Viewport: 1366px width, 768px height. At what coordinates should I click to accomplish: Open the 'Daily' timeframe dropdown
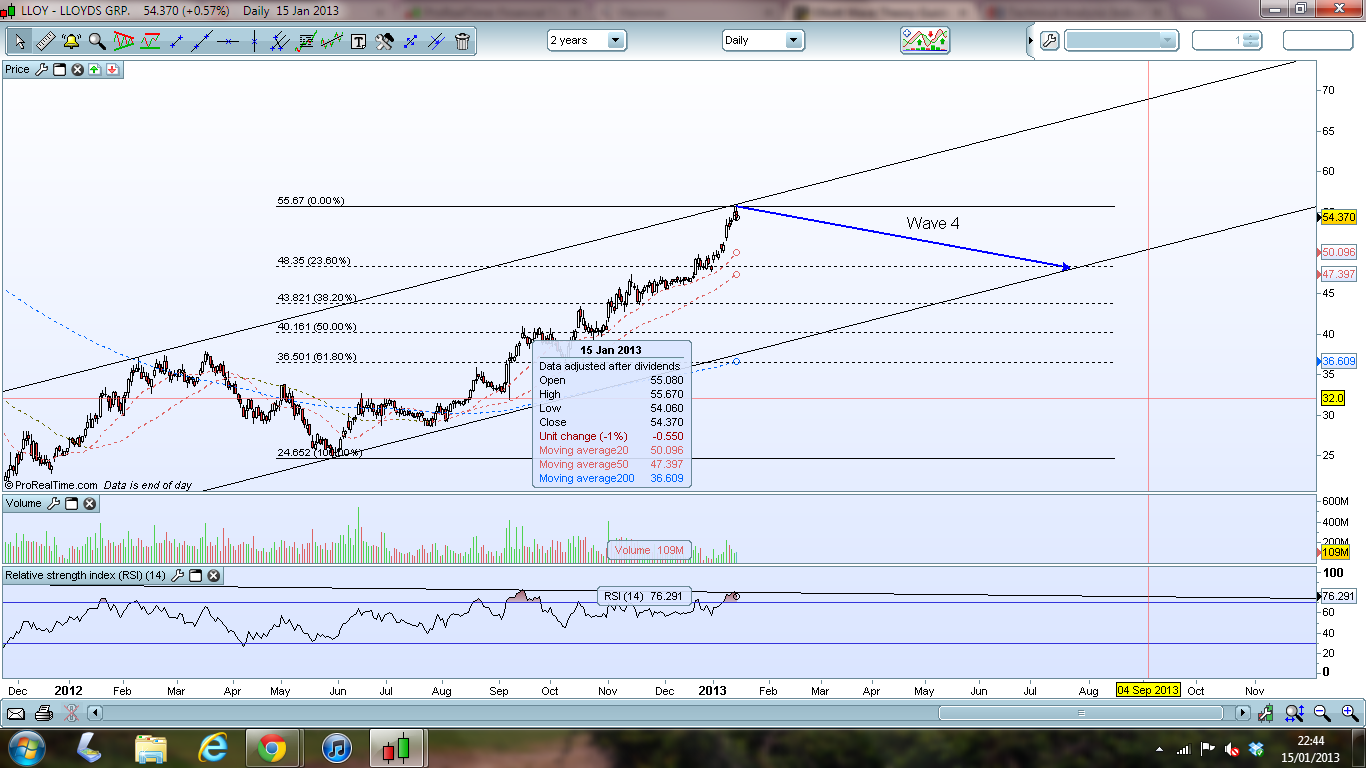[x=763, y=40]
